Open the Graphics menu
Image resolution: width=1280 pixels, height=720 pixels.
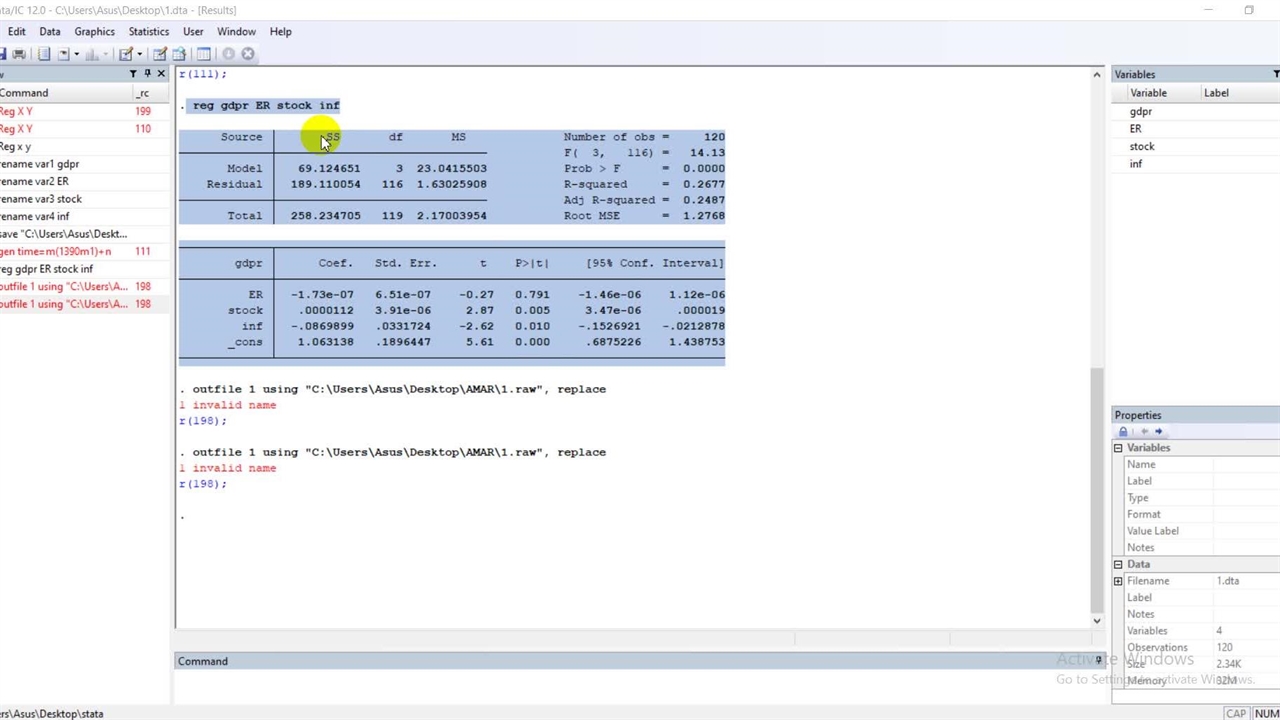coord(94,31)
